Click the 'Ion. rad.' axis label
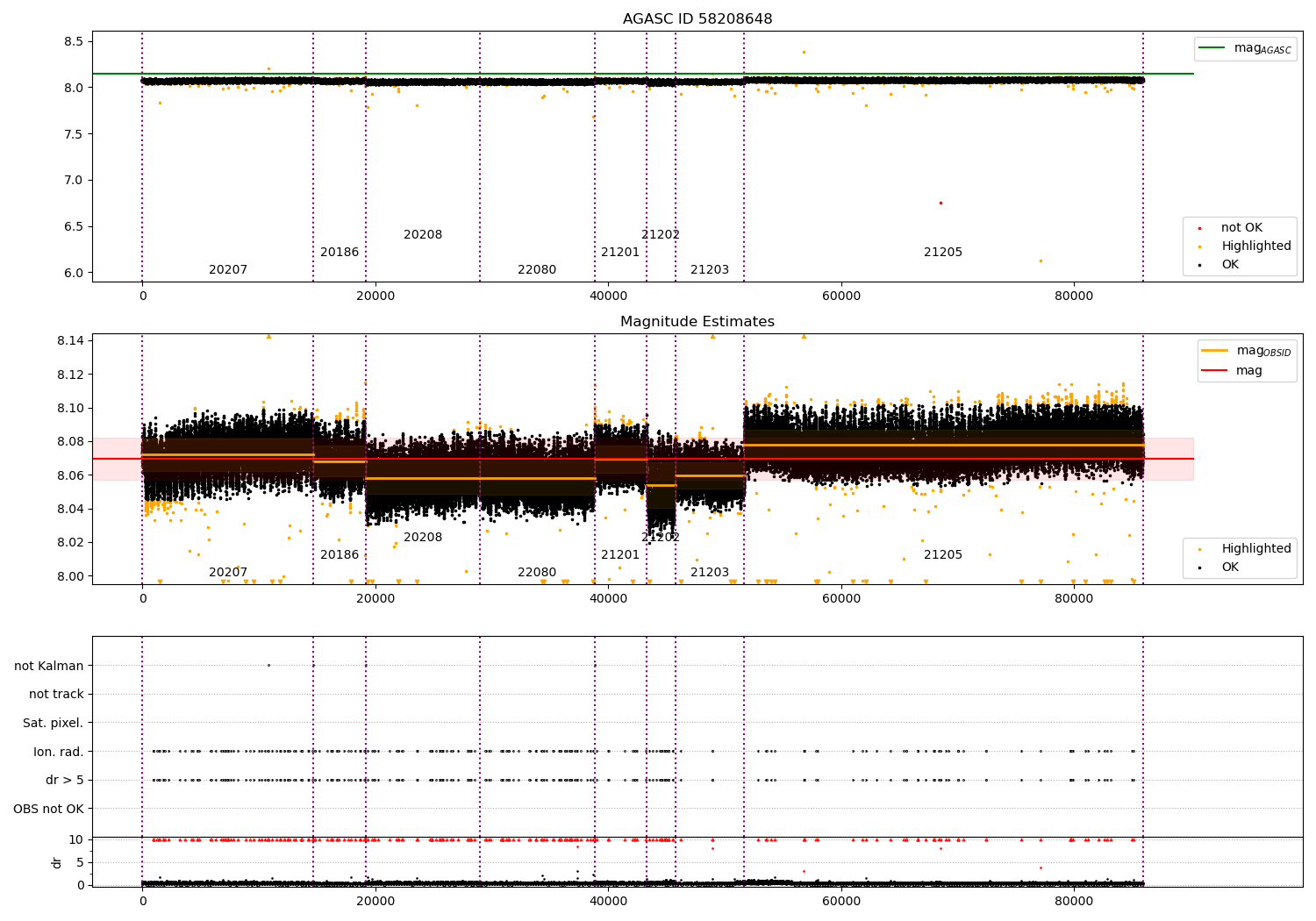The width and height of the screenshot is (1316, 921). [x=59, y=752]
